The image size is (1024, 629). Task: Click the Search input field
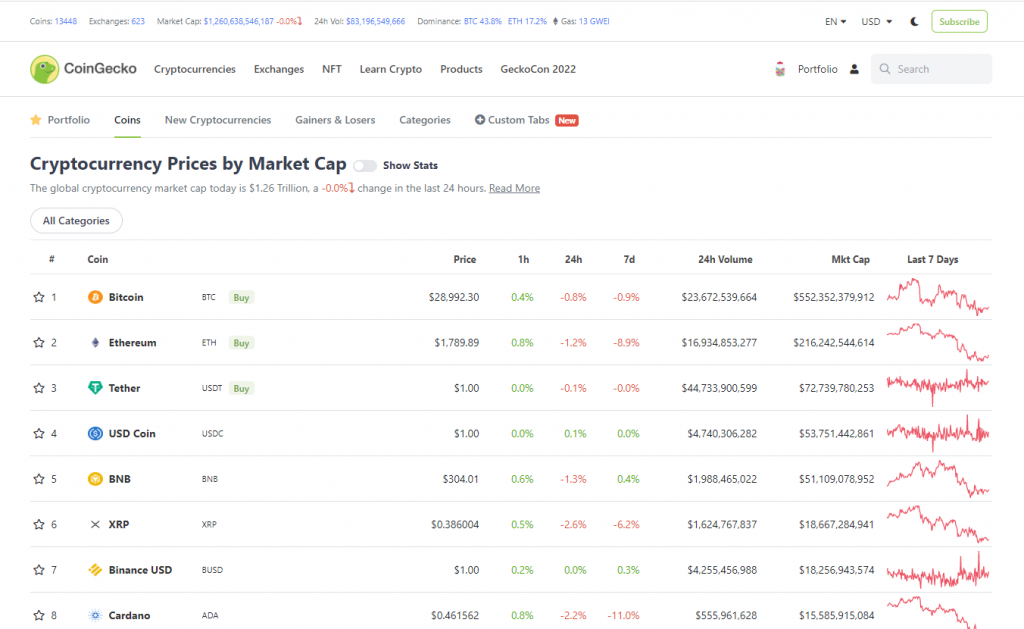tap(931, 69)
